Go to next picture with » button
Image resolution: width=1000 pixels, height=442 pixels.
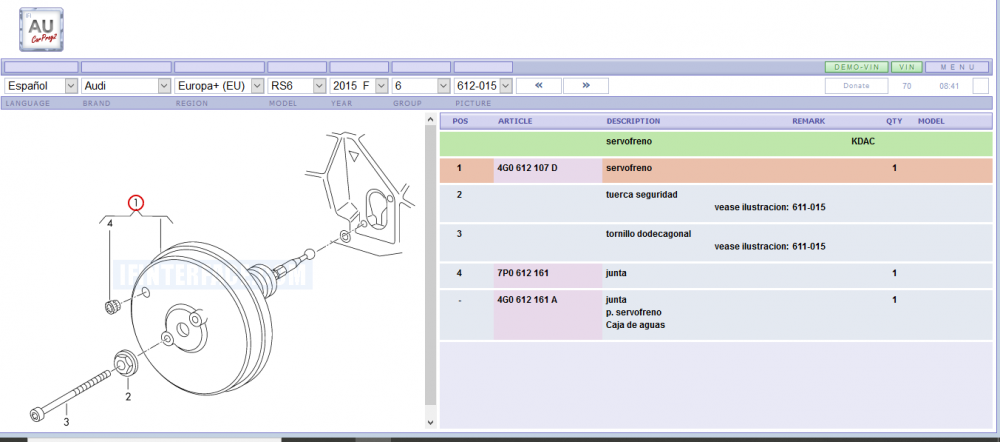click(585, 85)
